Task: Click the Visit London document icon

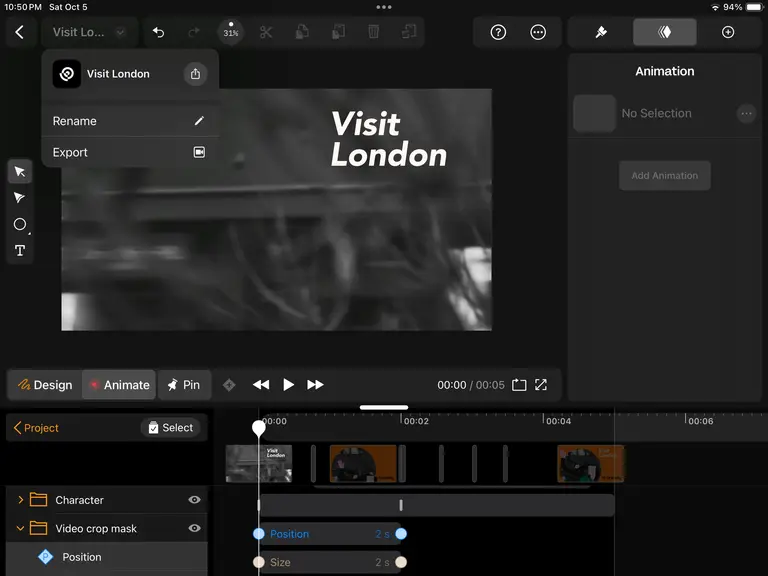Action: click(x=67, y=74)
